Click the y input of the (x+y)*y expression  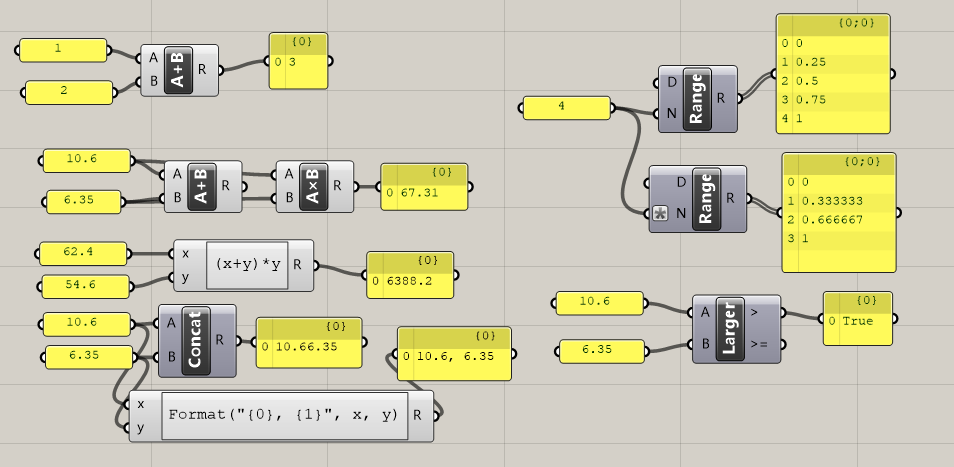click(186, 277)
